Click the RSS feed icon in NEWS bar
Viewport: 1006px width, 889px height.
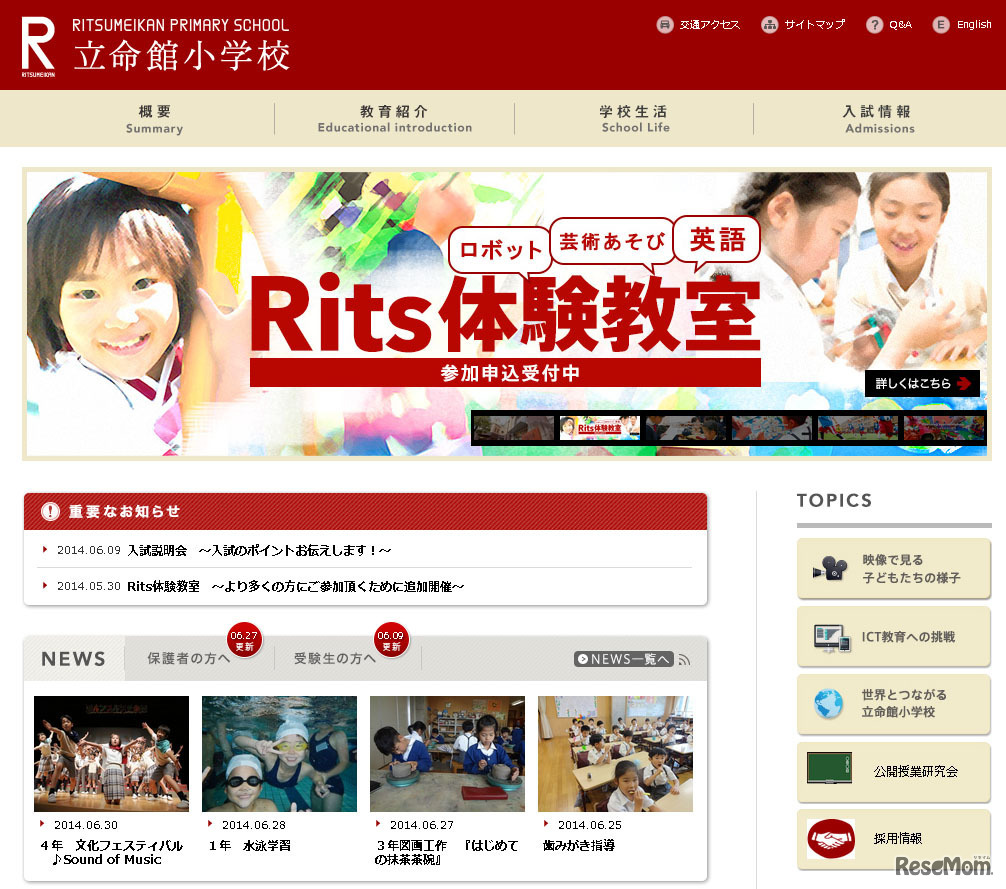point(685,659)
